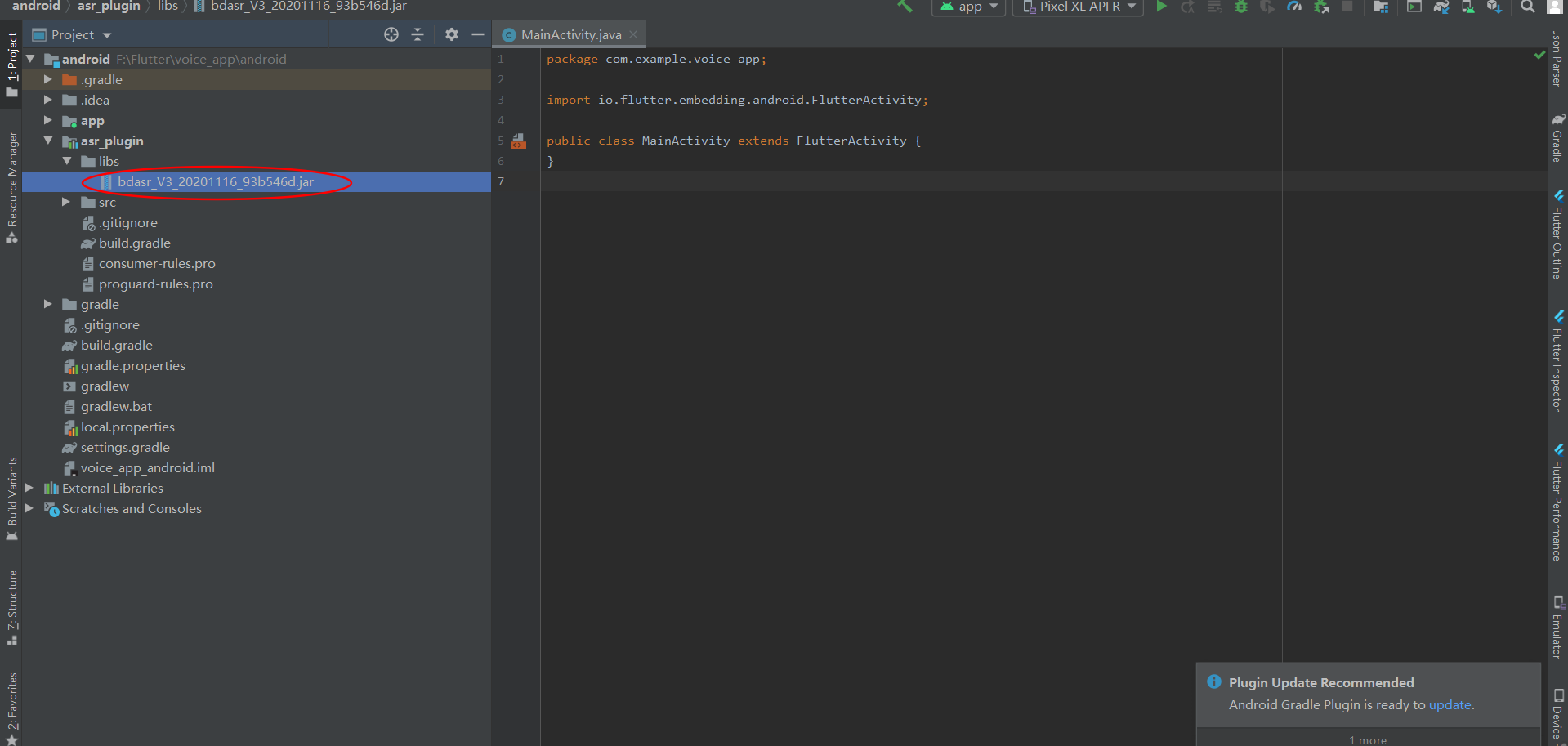Click the libs breadcrumb in navigation bar

[168, 7]
